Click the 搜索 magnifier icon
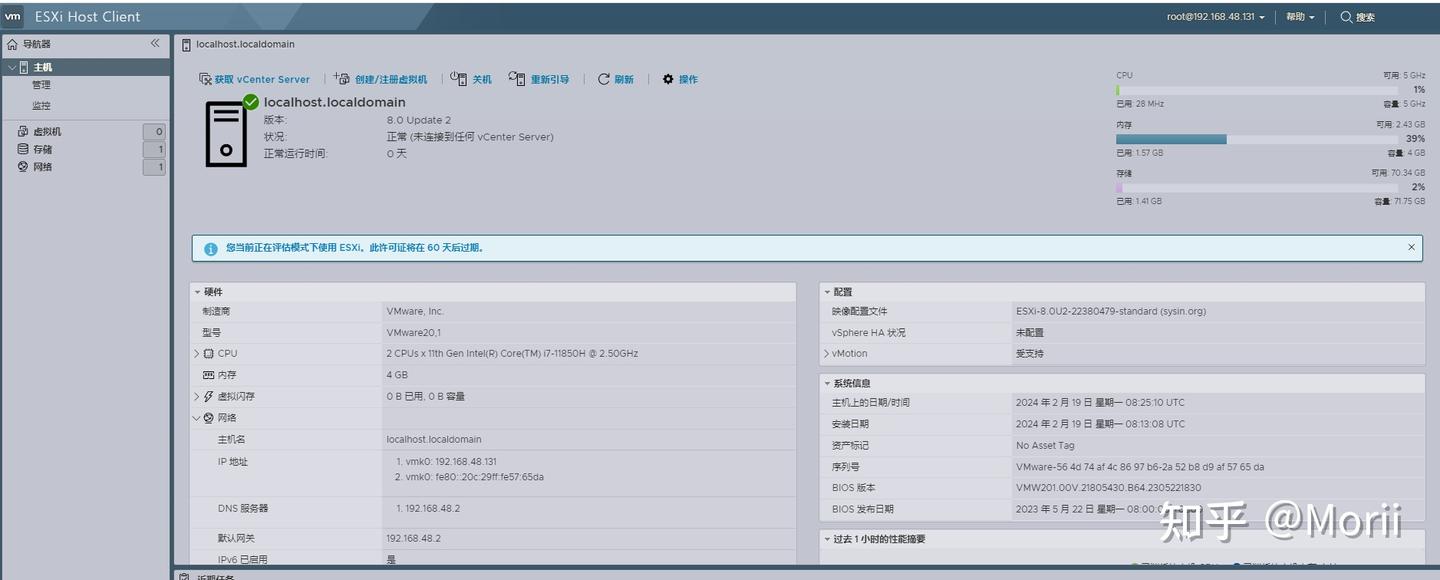This screenshot has height=580, width=1440. [x=1349, y=16]
